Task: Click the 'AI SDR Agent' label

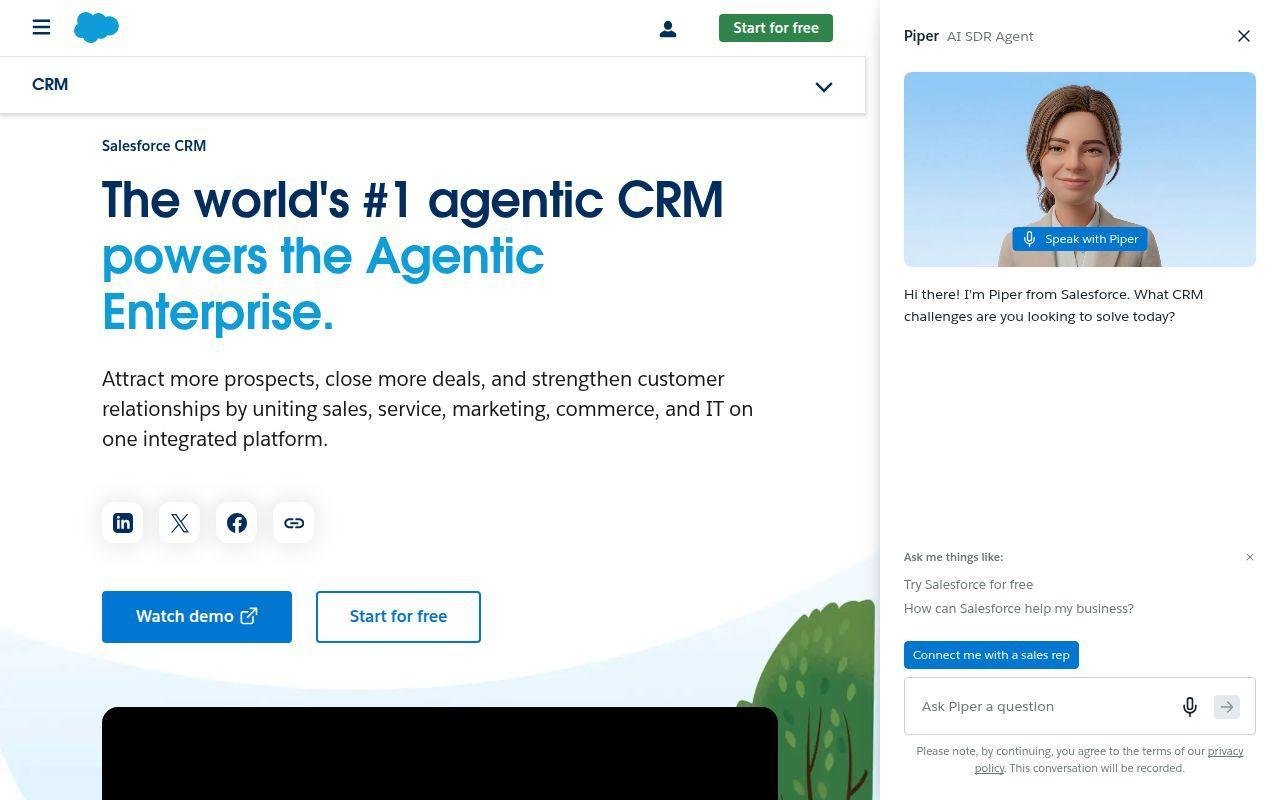Action: tap(990, 36)
